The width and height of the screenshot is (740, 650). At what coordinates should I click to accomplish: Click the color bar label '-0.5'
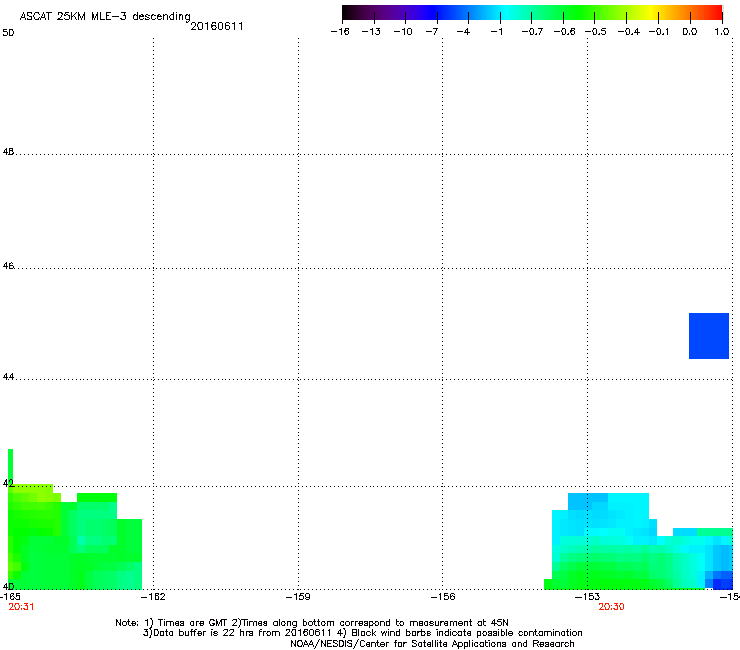point(596,32)
